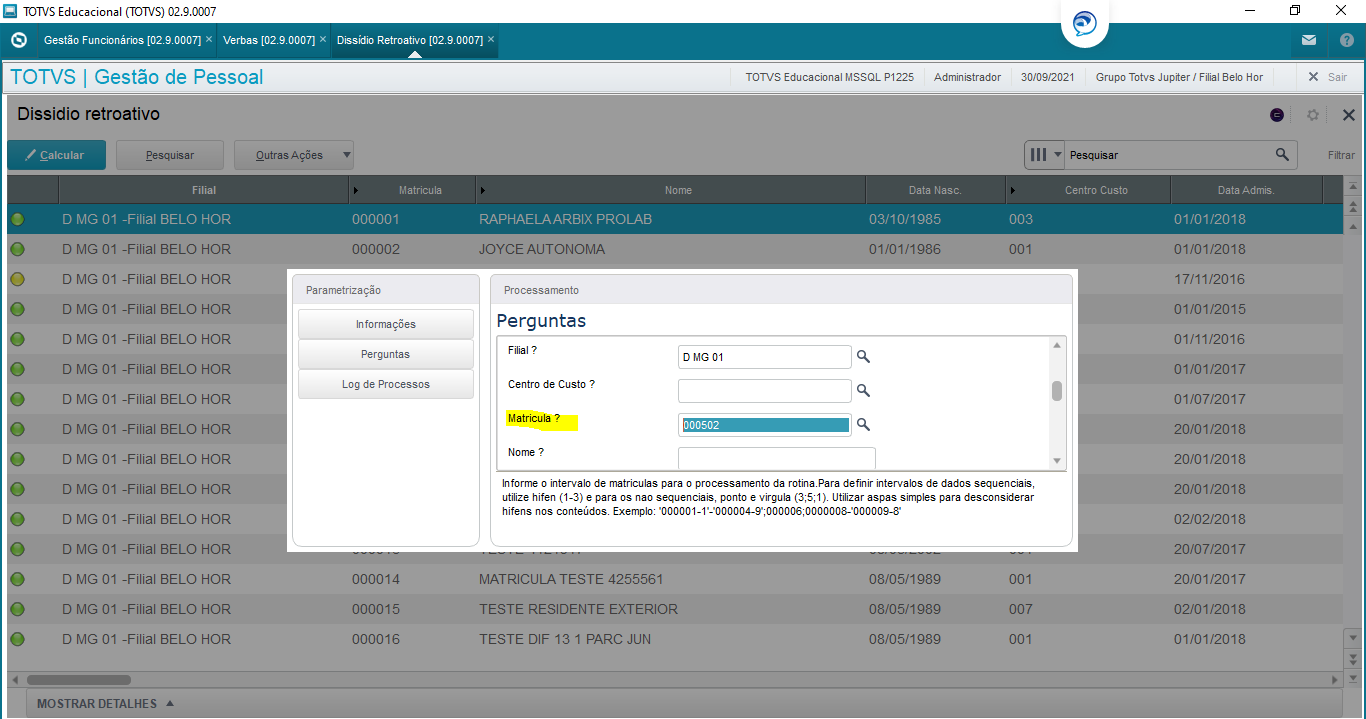Open the Perguntas section
The image size is (1366, 719).
coord(386,354)
